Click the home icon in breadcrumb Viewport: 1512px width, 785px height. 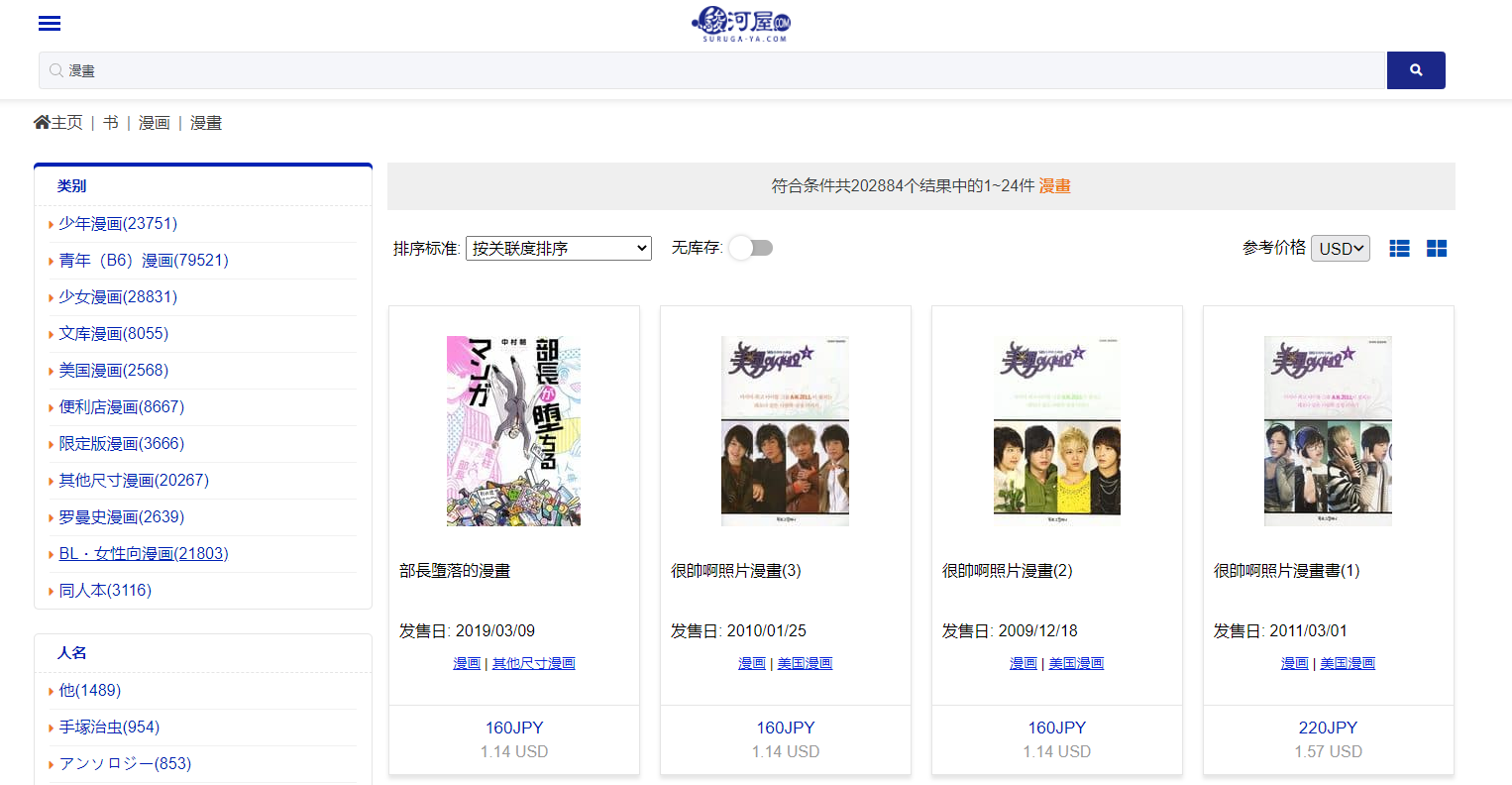coord(42,123)
